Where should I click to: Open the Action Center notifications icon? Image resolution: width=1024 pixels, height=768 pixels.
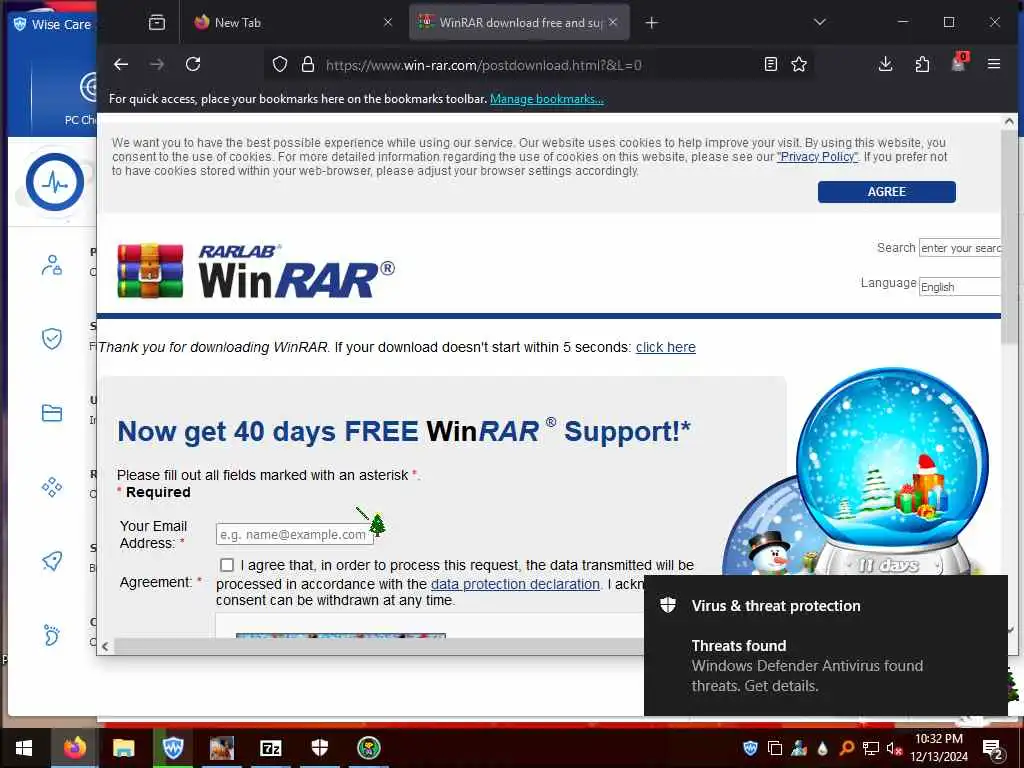993,750
